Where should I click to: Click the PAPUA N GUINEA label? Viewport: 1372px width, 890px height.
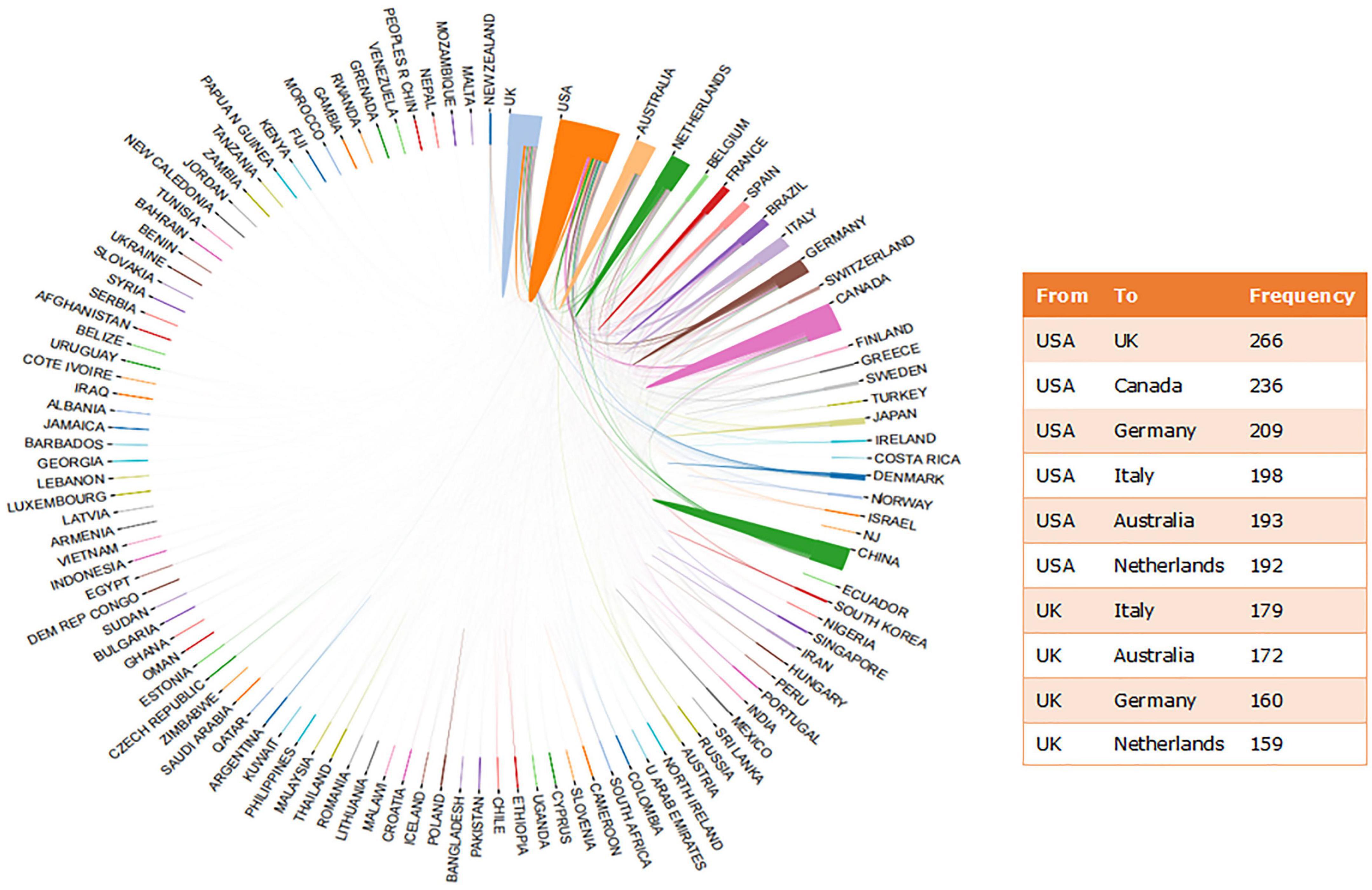point(237,121)
